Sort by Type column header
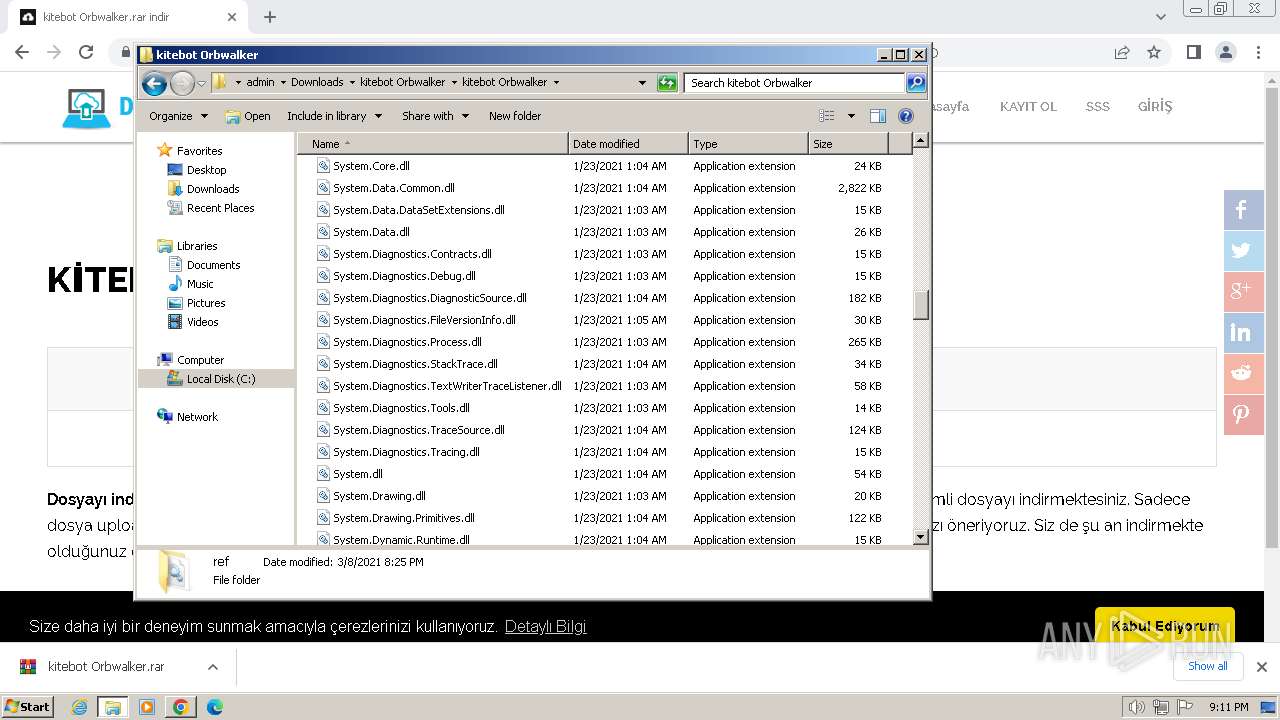 click(x=748, y=144)
